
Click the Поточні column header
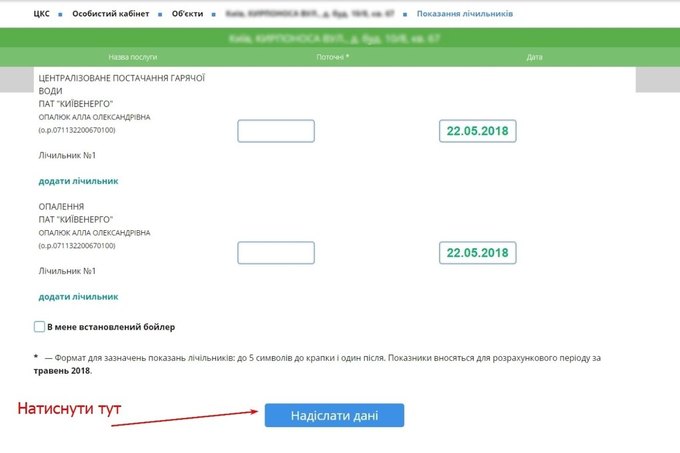tap(333, 57)
